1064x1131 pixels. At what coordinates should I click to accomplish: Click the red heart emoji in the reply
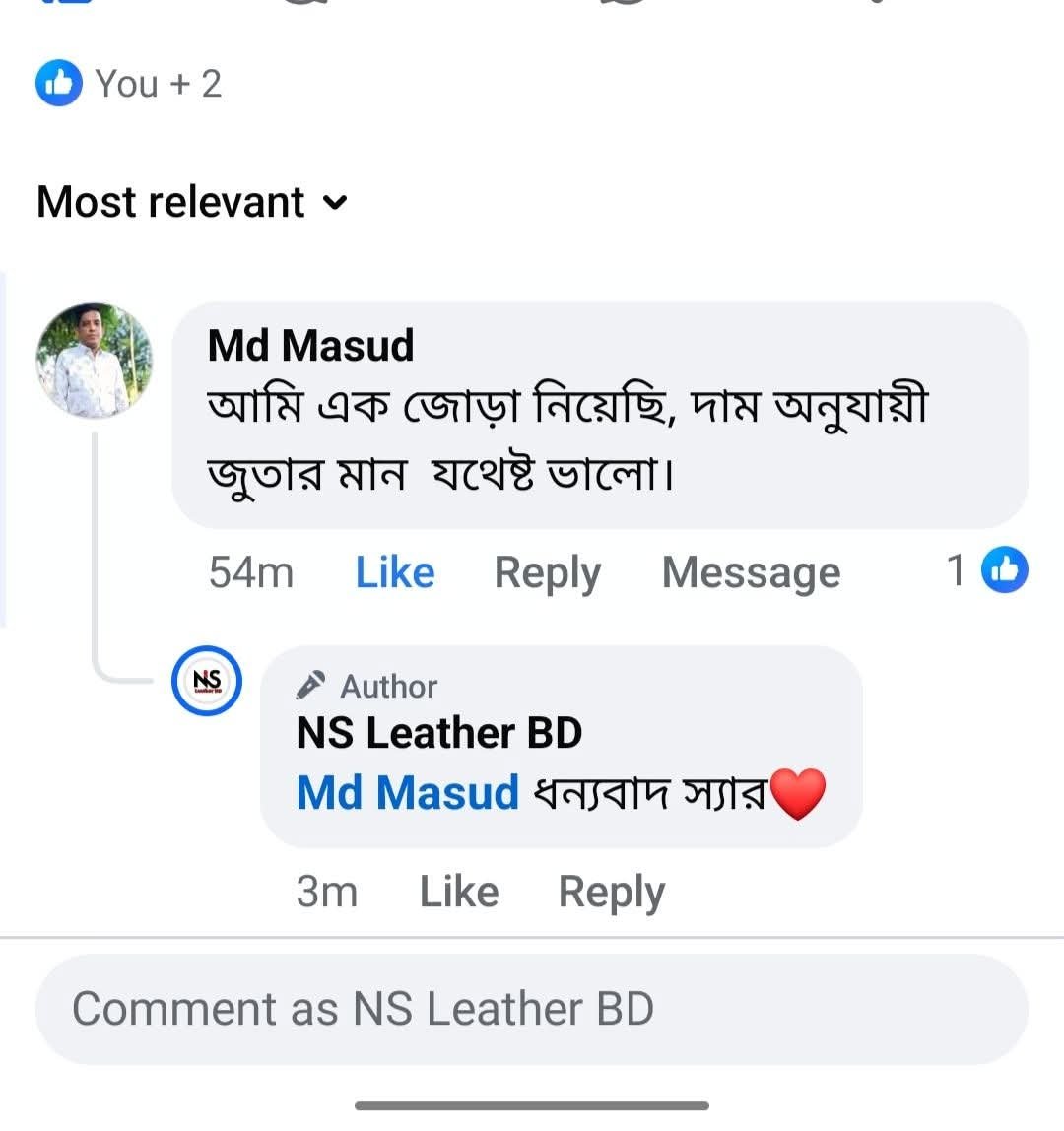[x=797, y=795]
